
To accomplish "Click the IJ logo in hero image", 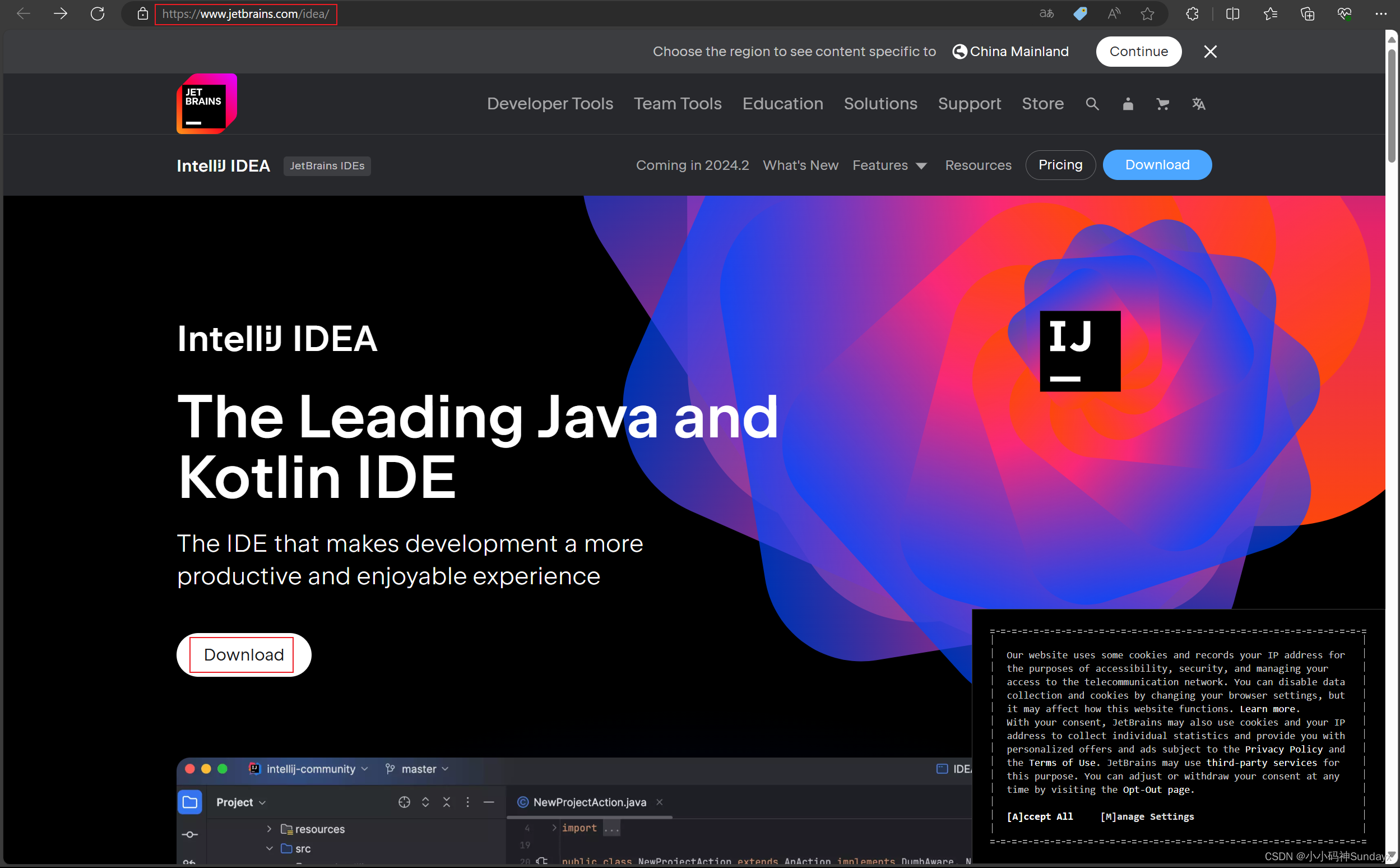I will tap(1080, 352).
